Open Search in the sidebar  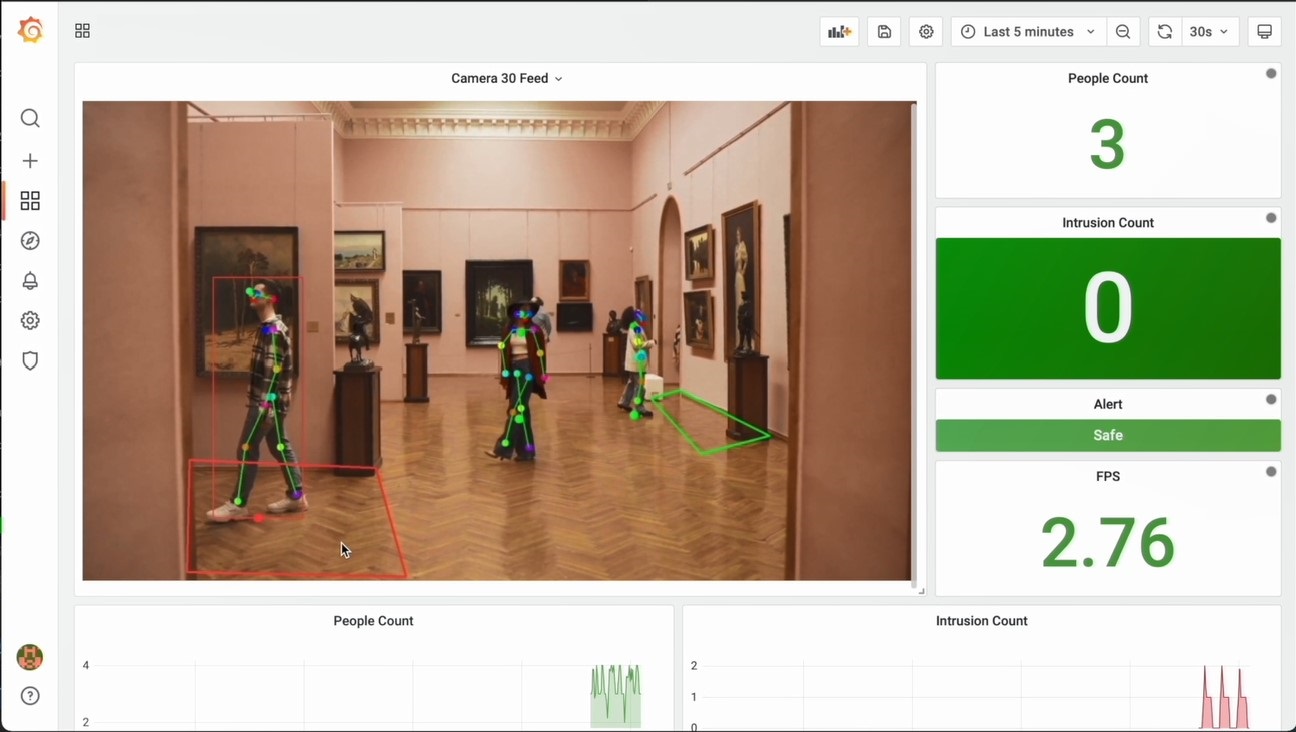[x=30, y=119]
